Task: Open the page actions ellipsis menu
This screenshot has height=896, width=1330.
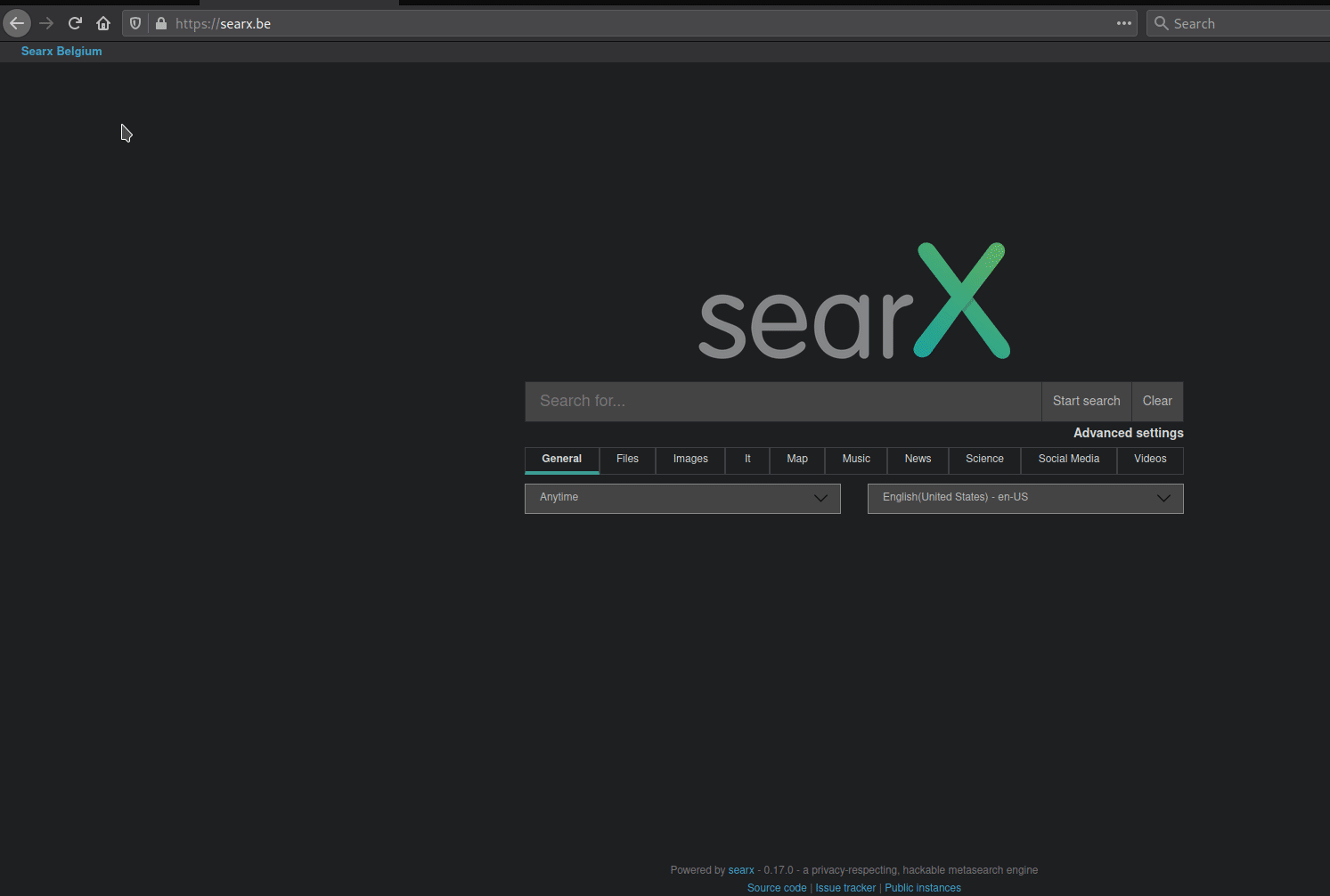Action: coord(1123,23)
